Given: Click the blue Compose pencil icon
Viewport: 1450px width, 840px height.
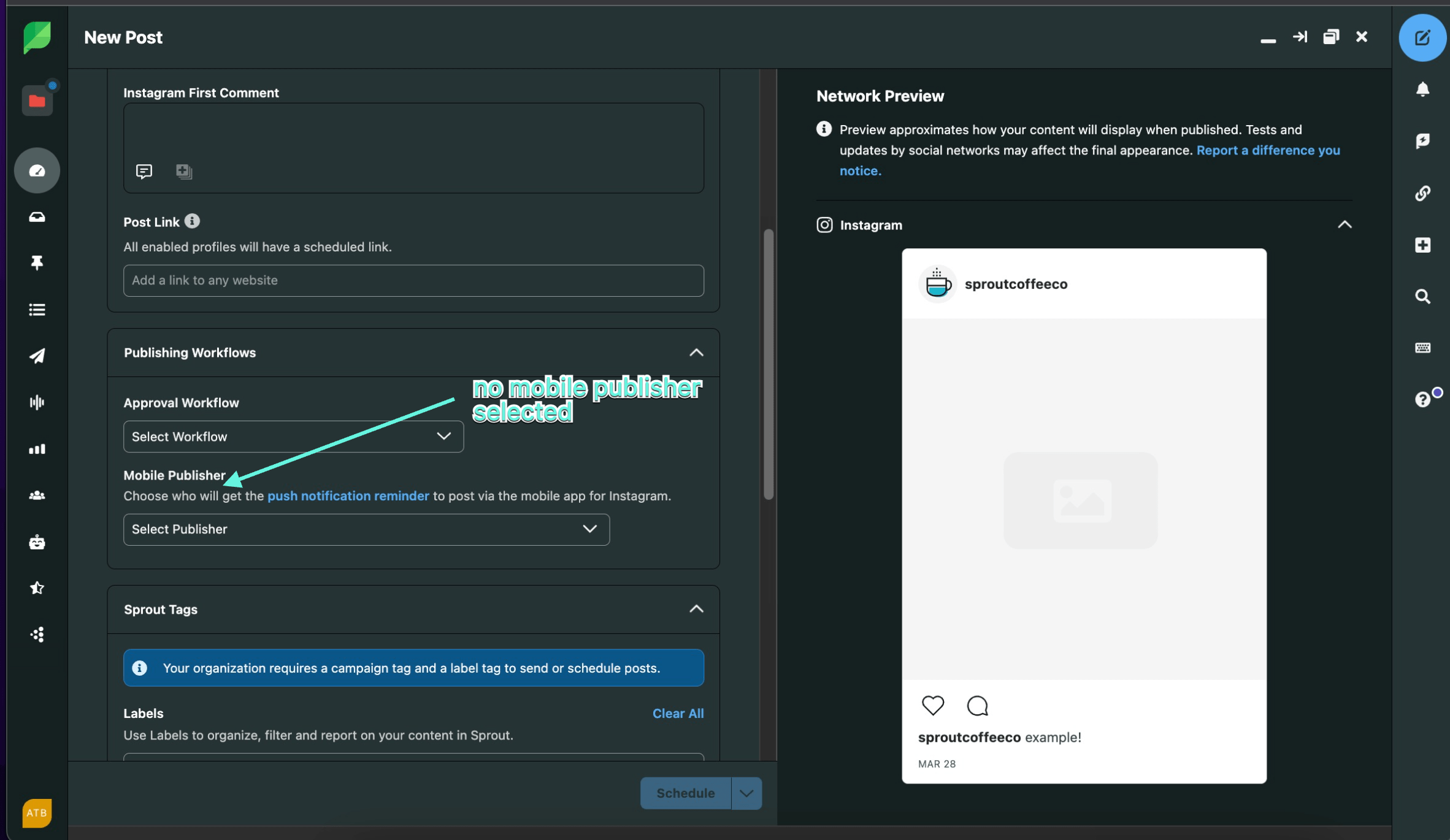Looking at the screenshot, I should pos(1422,38).
